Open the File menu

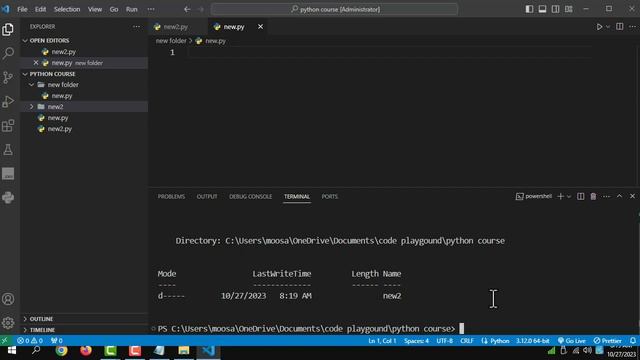[22, 9]
